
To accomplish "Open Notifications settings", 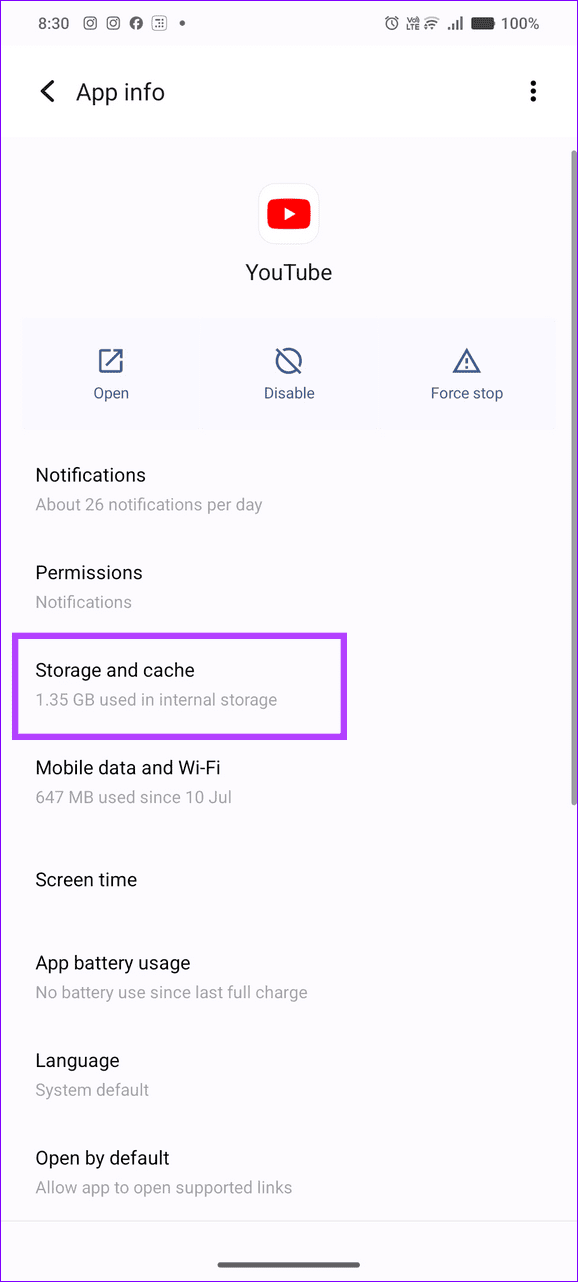I will [289, 489].
